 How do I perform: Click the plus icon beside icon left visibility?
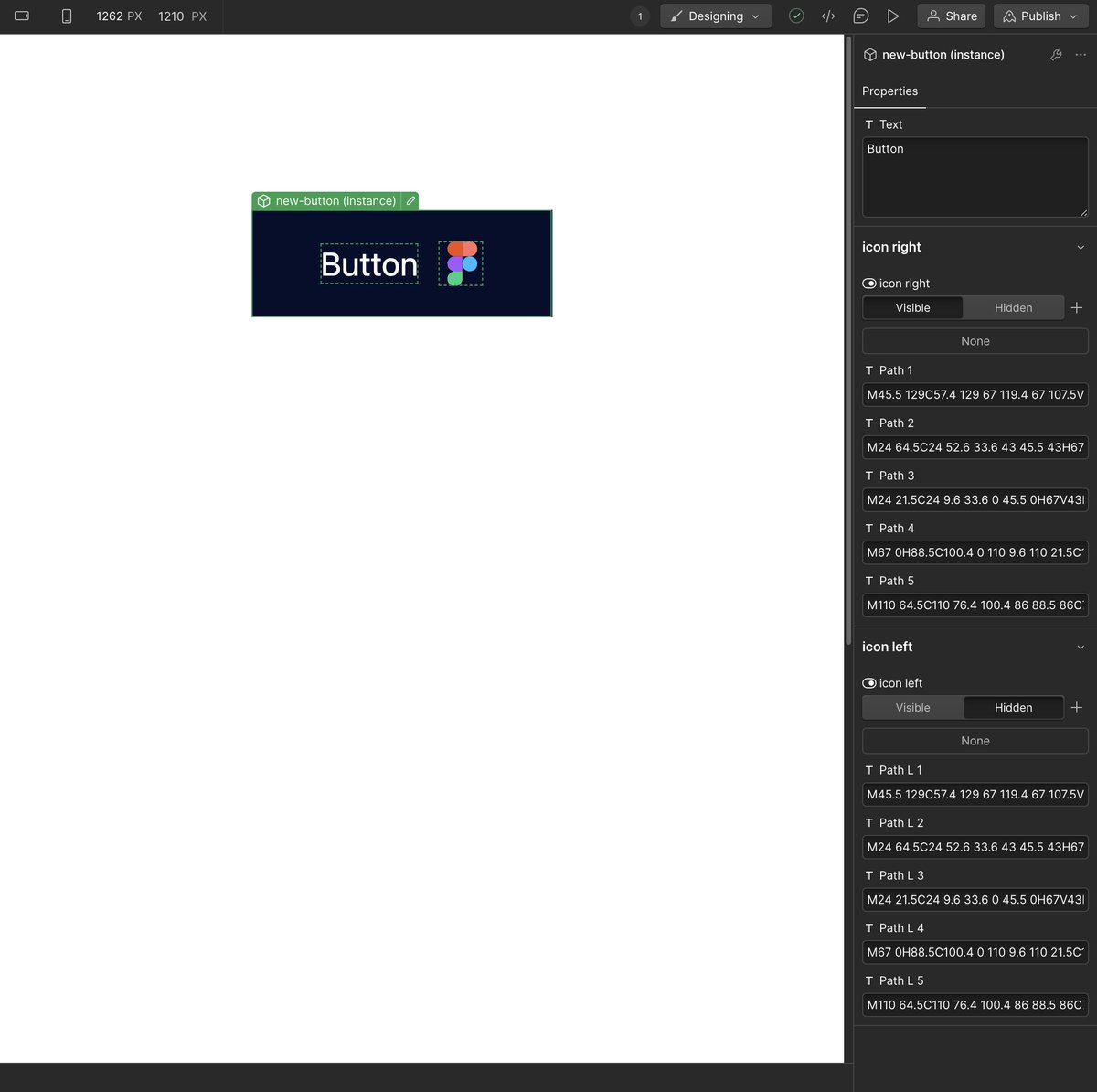pyautogui.click(x=1077, y=708)
